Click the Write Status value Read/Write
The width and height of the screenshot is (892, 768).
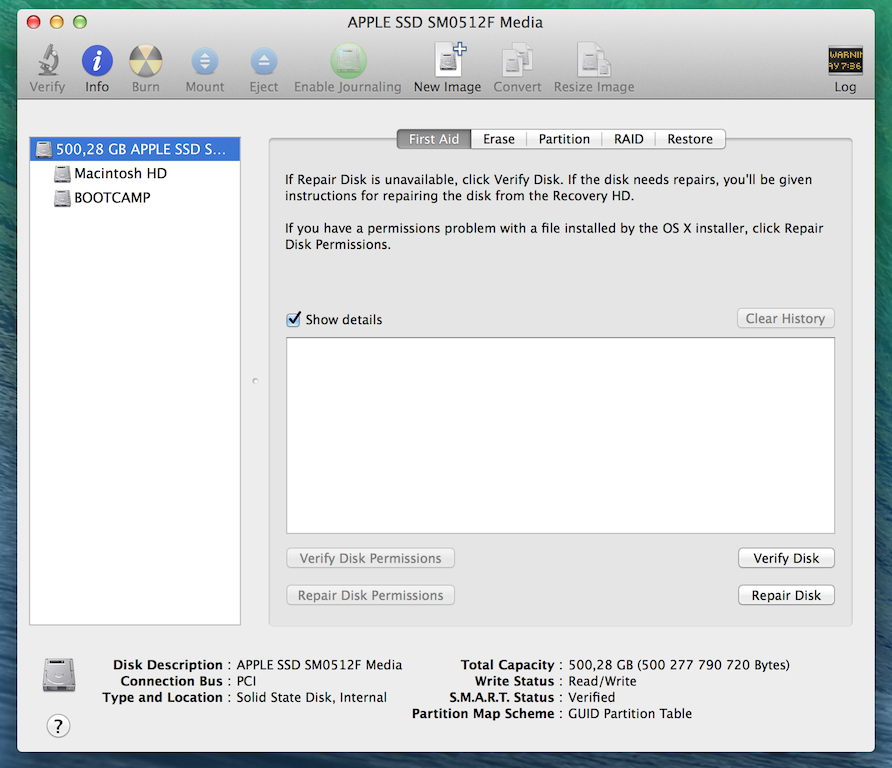[x=602, y=681]
